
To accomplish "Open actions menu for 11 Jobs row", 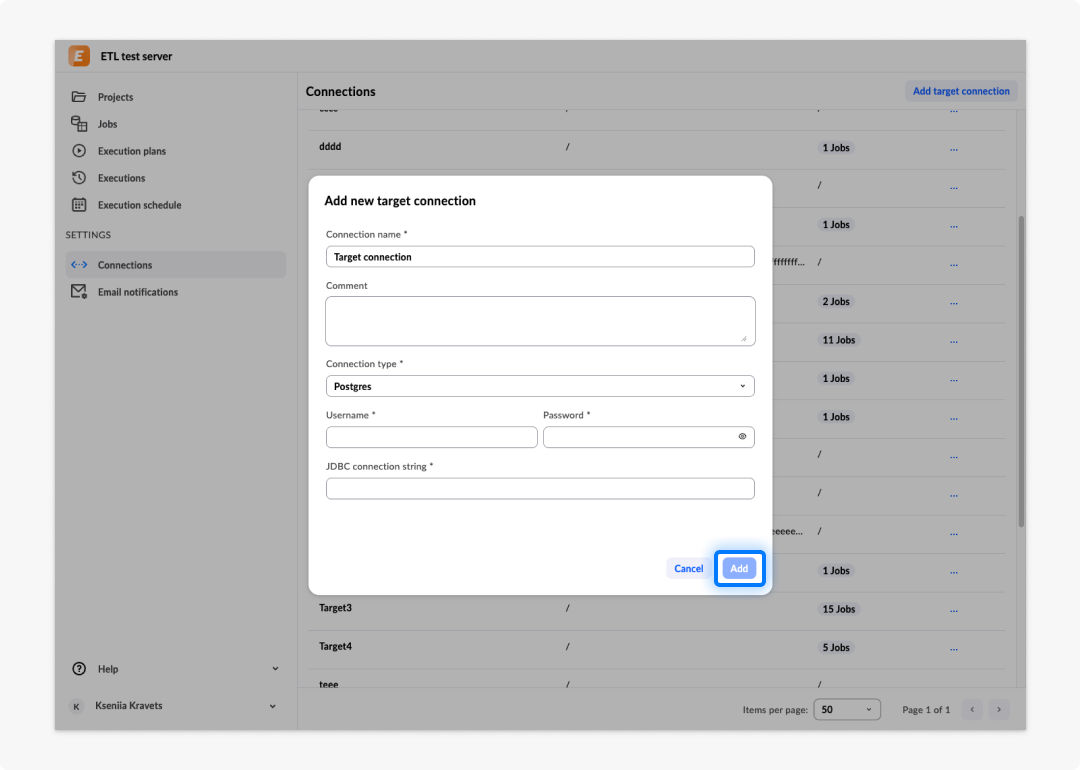I will pyautogui.click(x=954, y=341).
